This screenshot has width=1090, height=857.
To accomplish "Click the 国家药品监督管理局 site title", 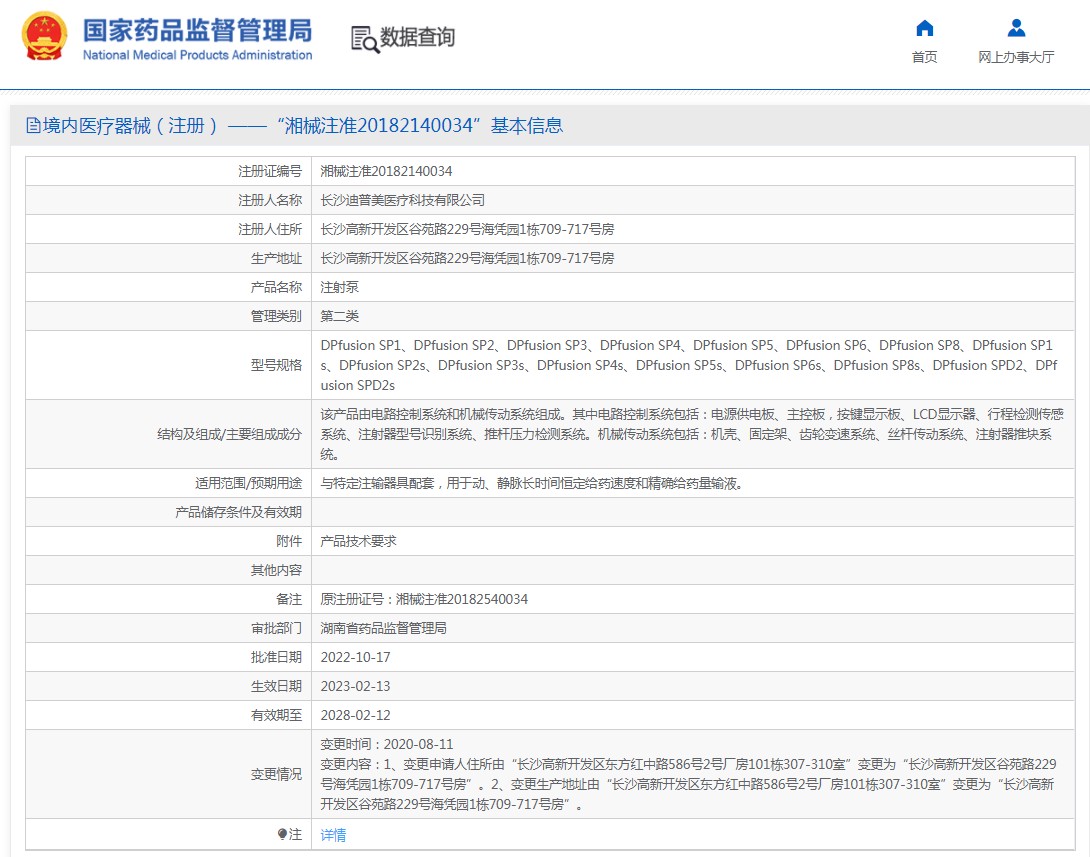I will pyautogui.click(x=197, y=29).
